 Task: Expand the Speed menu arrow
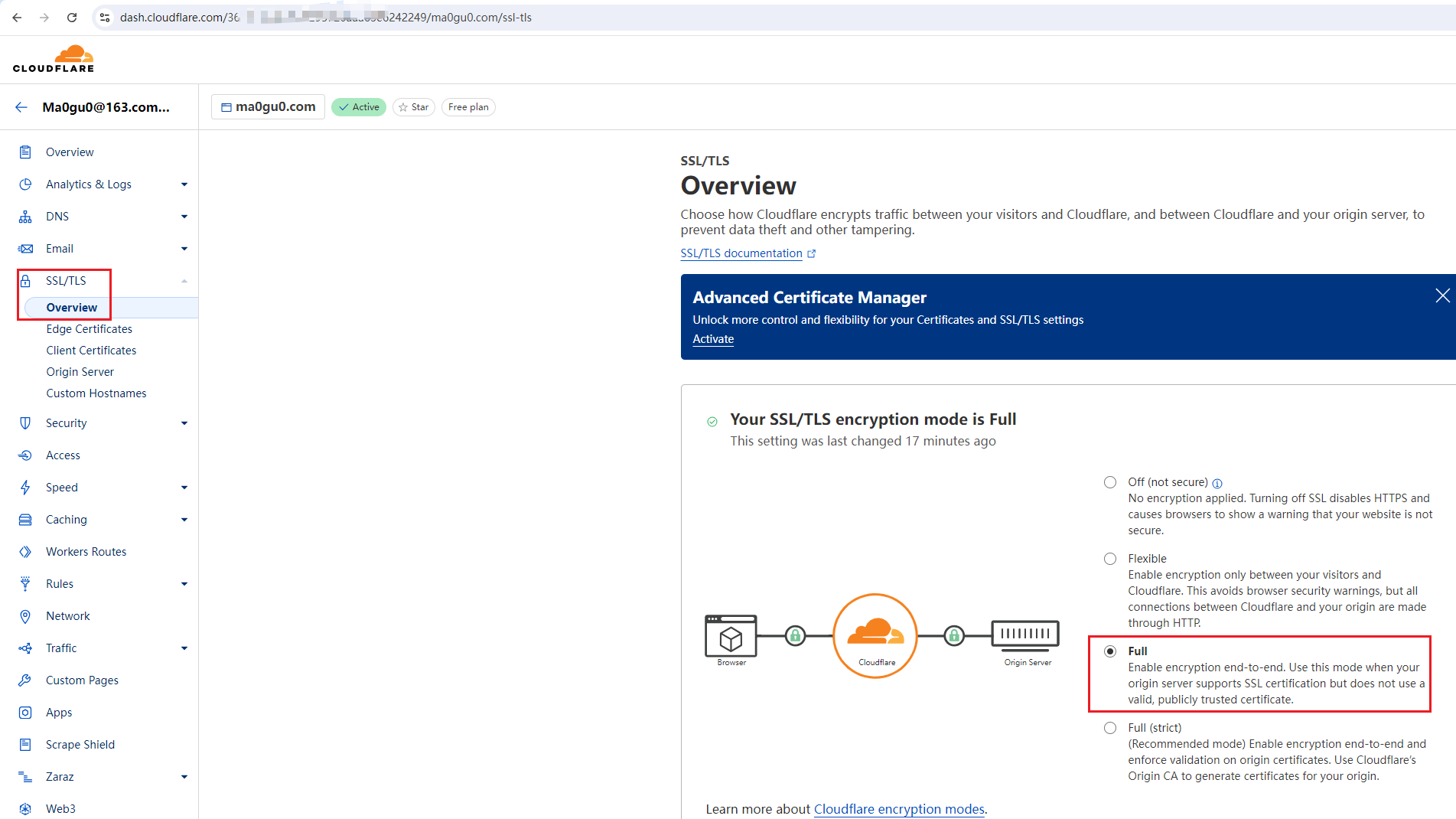click(184, 488)
